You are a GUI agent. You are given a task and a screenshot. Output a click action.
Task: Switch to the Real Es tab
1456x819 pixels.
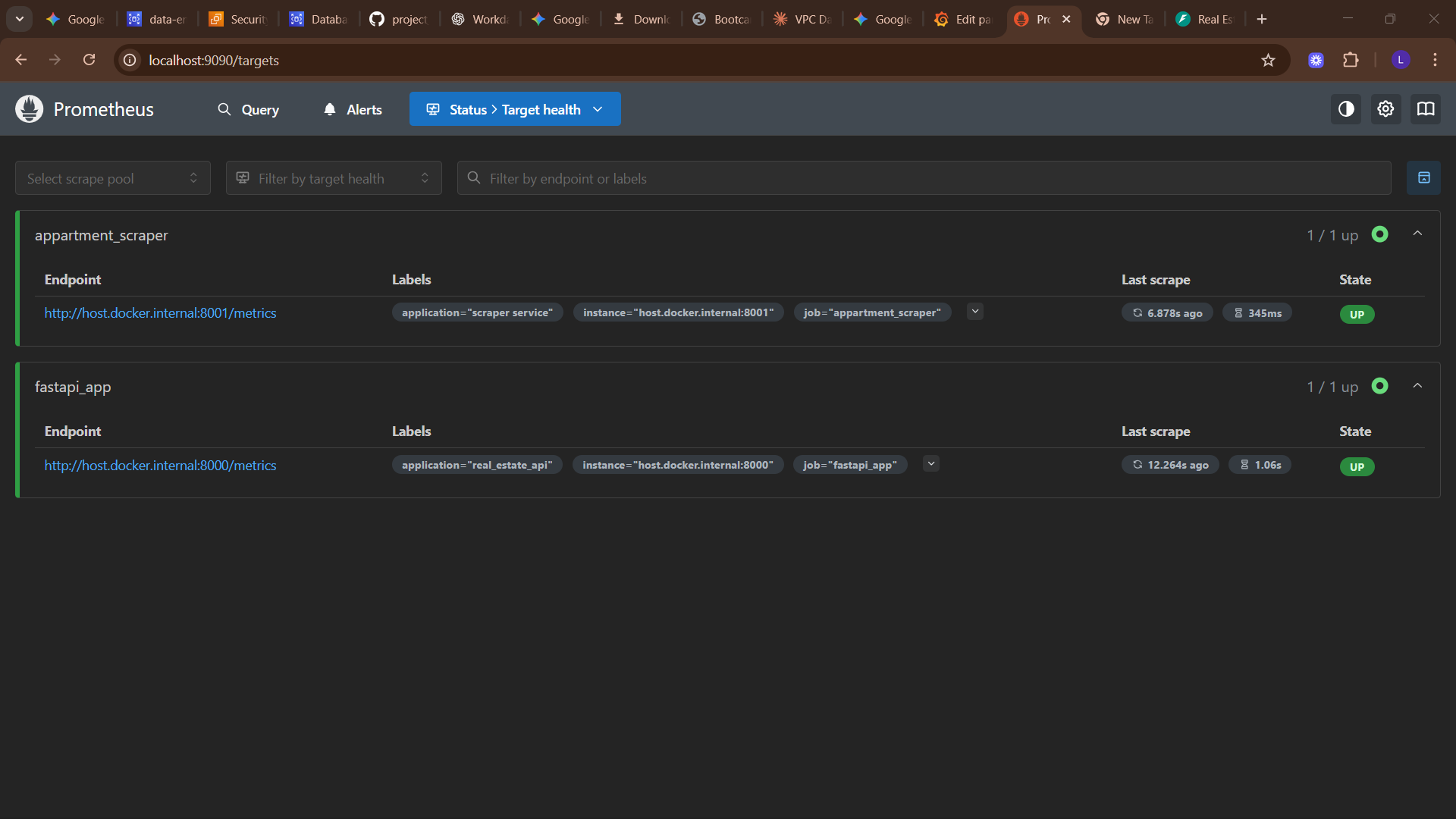tap(1205, 19)
